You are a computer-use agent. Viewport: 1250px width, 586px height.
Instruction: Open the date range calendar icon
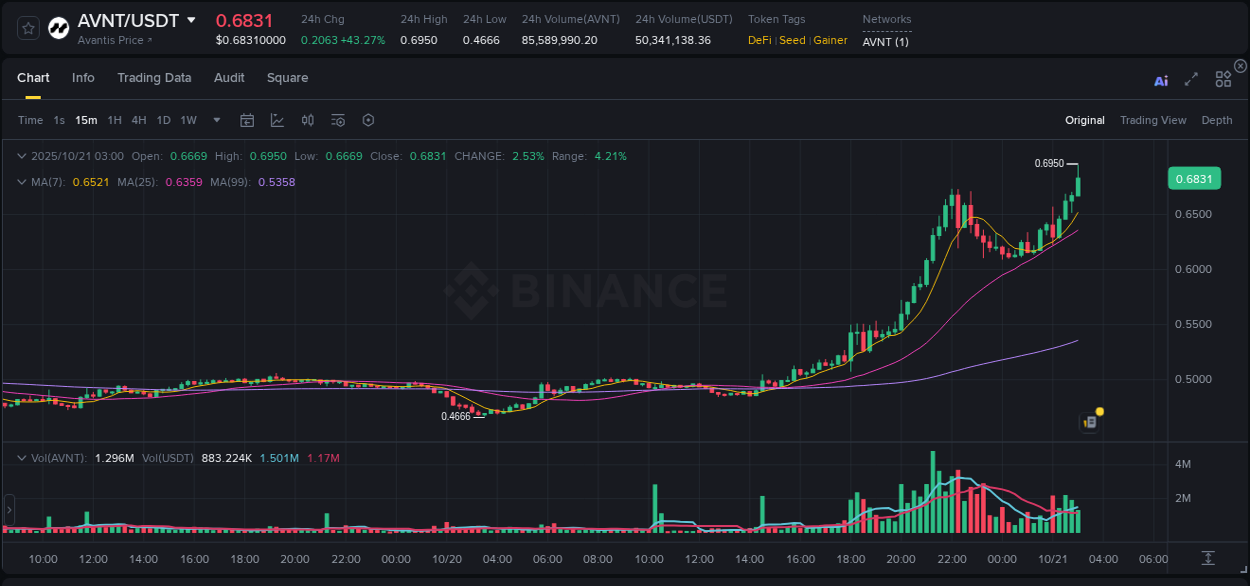pos(247,120)
